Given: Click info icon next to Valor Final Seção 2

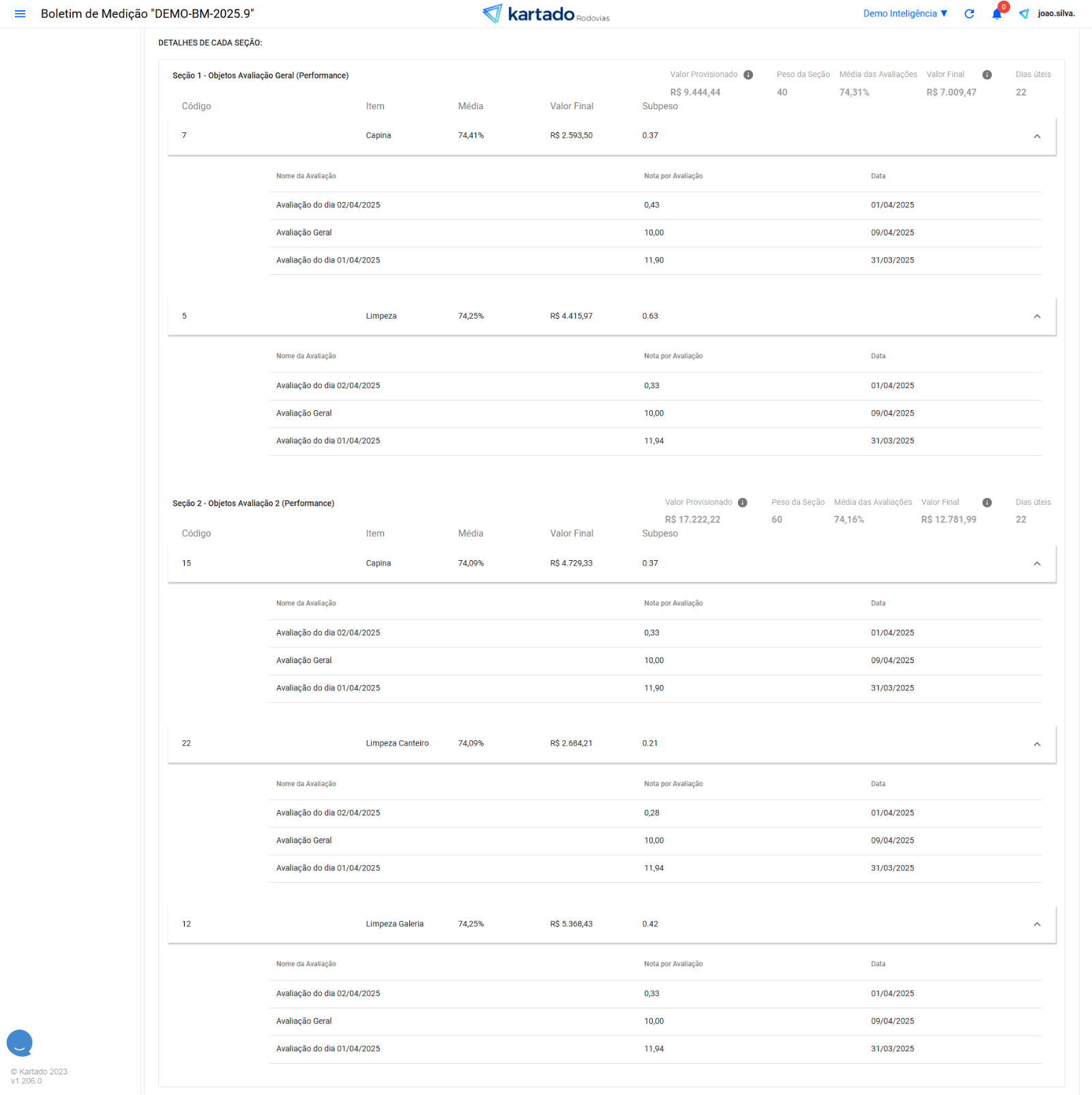Looking at the screenshot, I should 986,503.
